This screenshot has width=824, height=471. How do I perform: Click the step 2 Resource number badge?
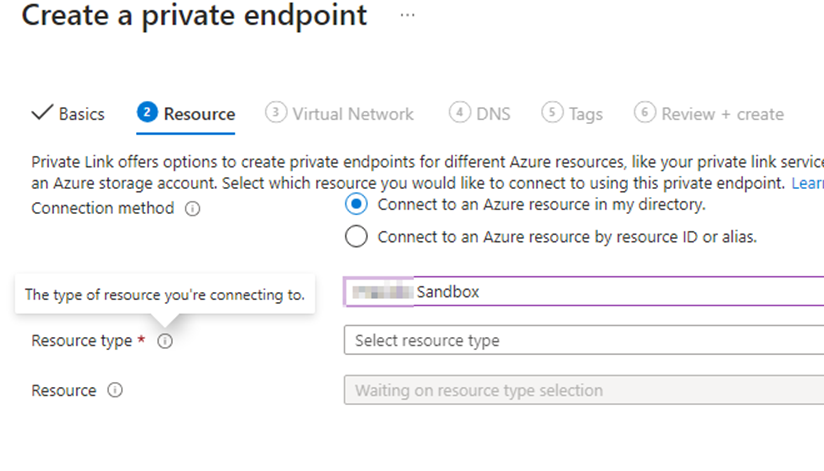(x=147, y=112)
